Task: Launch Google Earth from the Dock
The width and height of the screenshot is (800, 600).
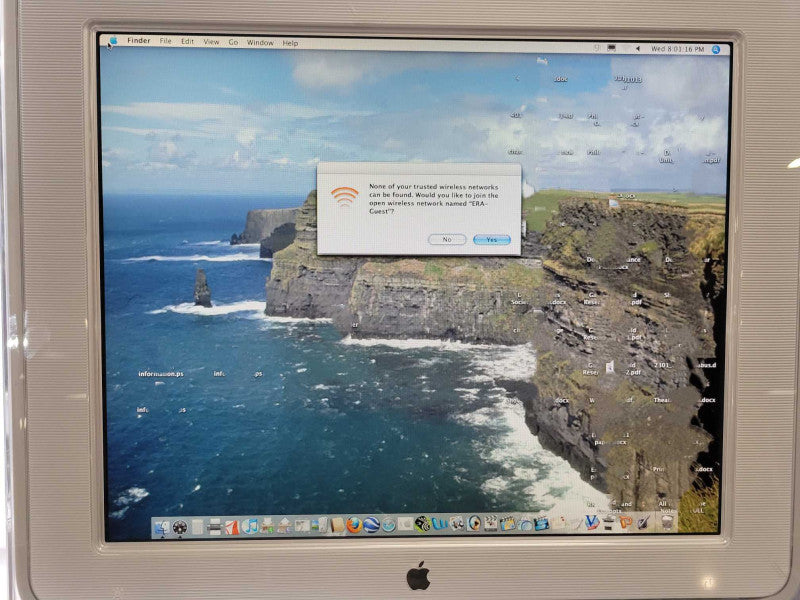Action: (x=371, y=526)
